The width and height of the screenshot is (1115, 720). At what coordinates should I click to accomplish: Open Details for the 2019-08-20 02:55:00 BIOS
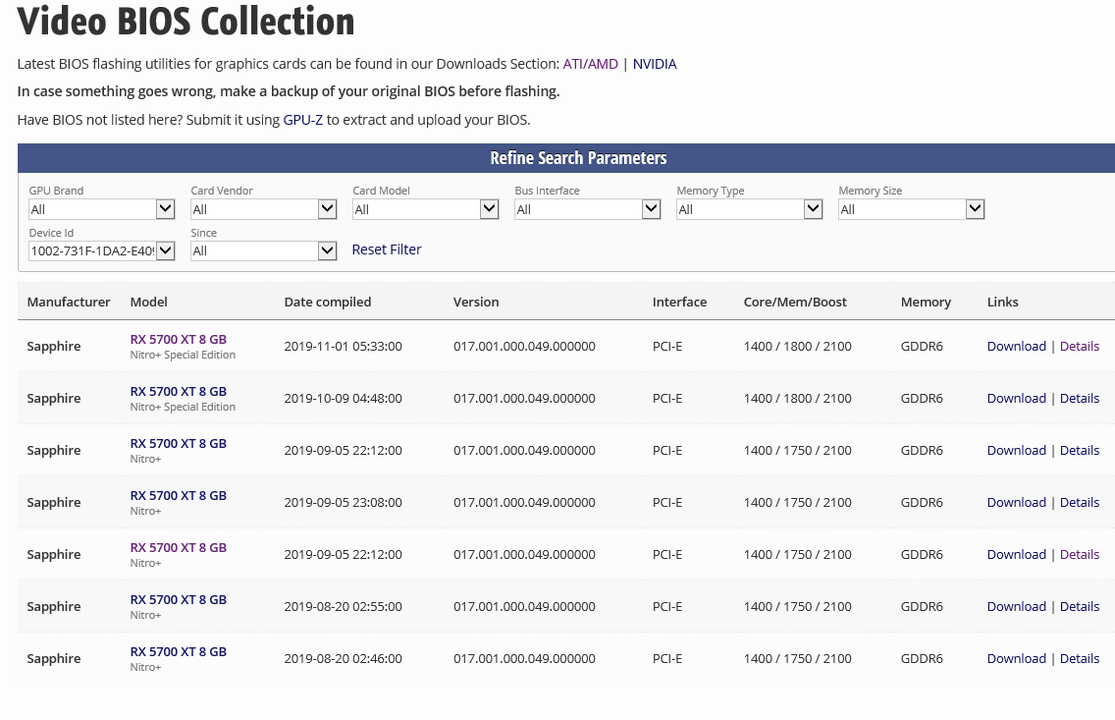pos(1079,606)
